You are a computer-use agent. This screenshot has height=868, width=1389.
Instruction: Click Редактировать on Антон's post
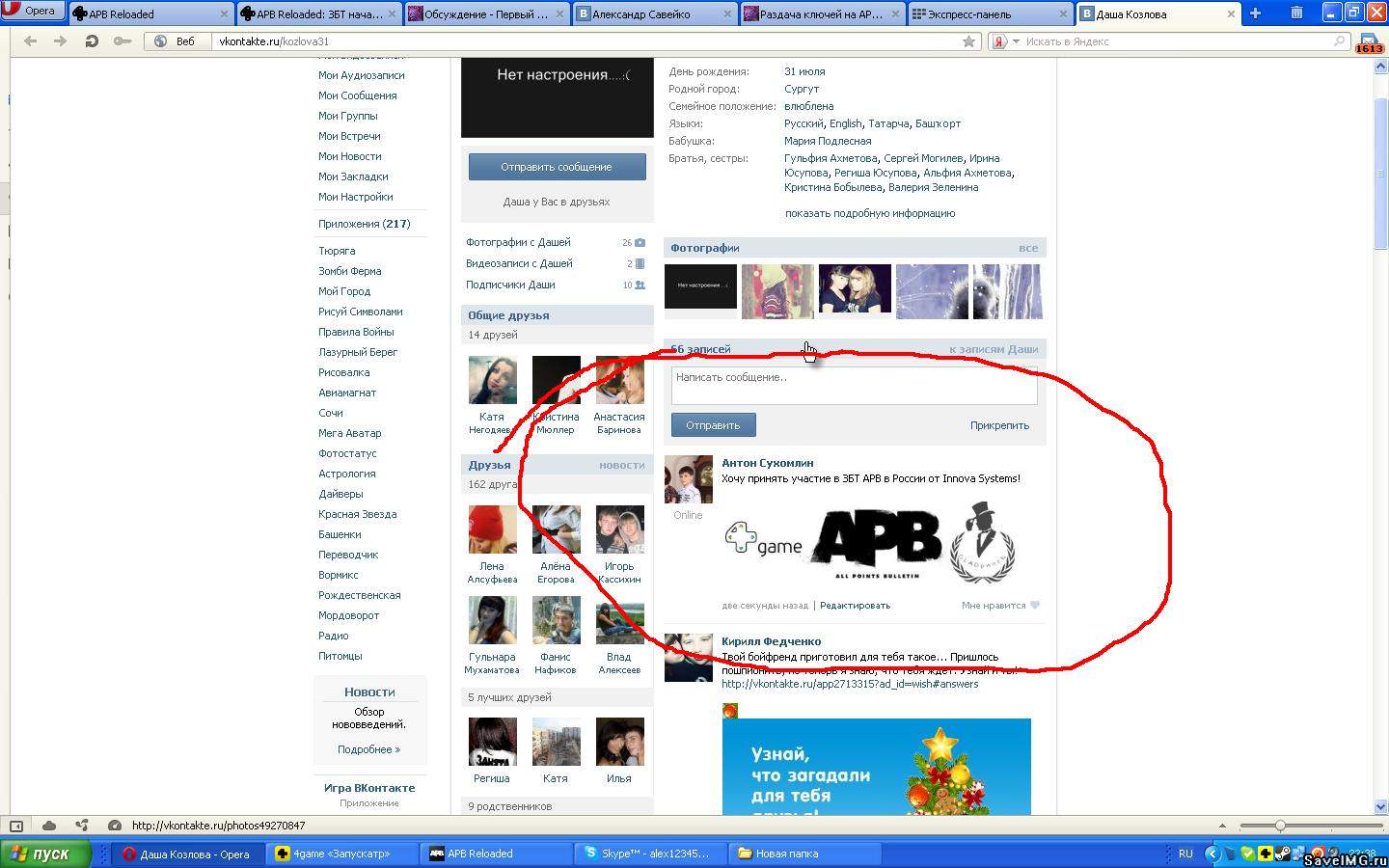[x=855, y=606]
